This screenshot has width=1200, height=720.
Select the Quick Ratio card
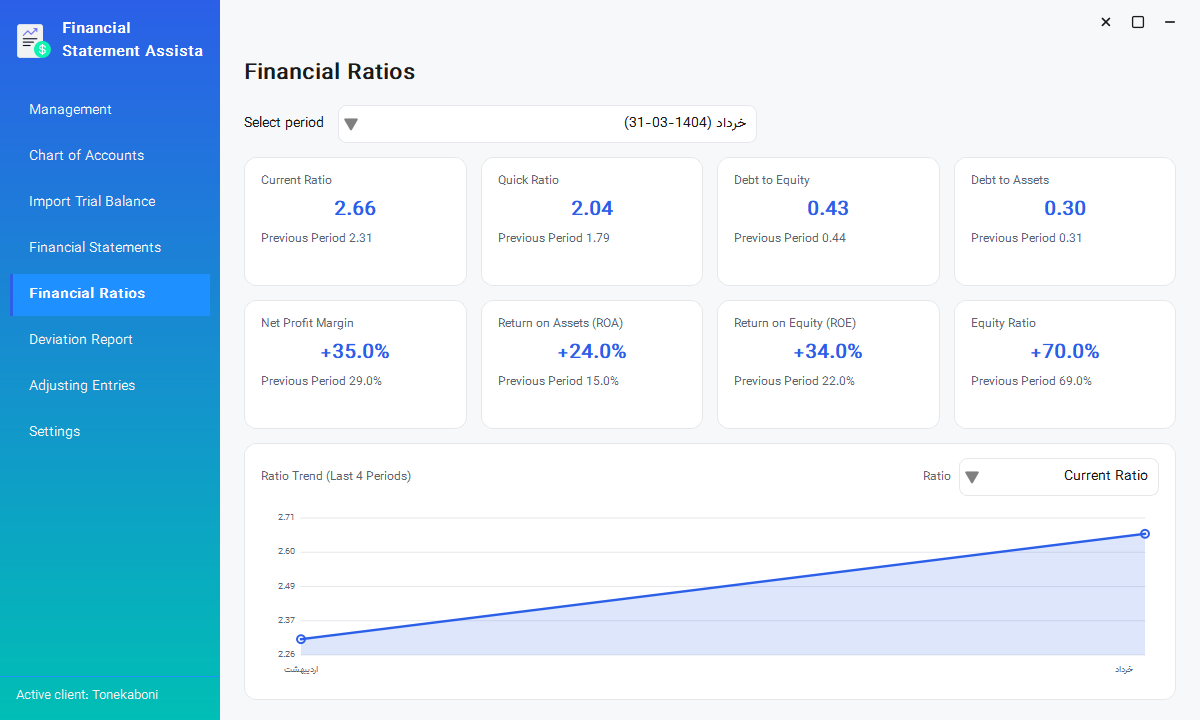[592, 221]
